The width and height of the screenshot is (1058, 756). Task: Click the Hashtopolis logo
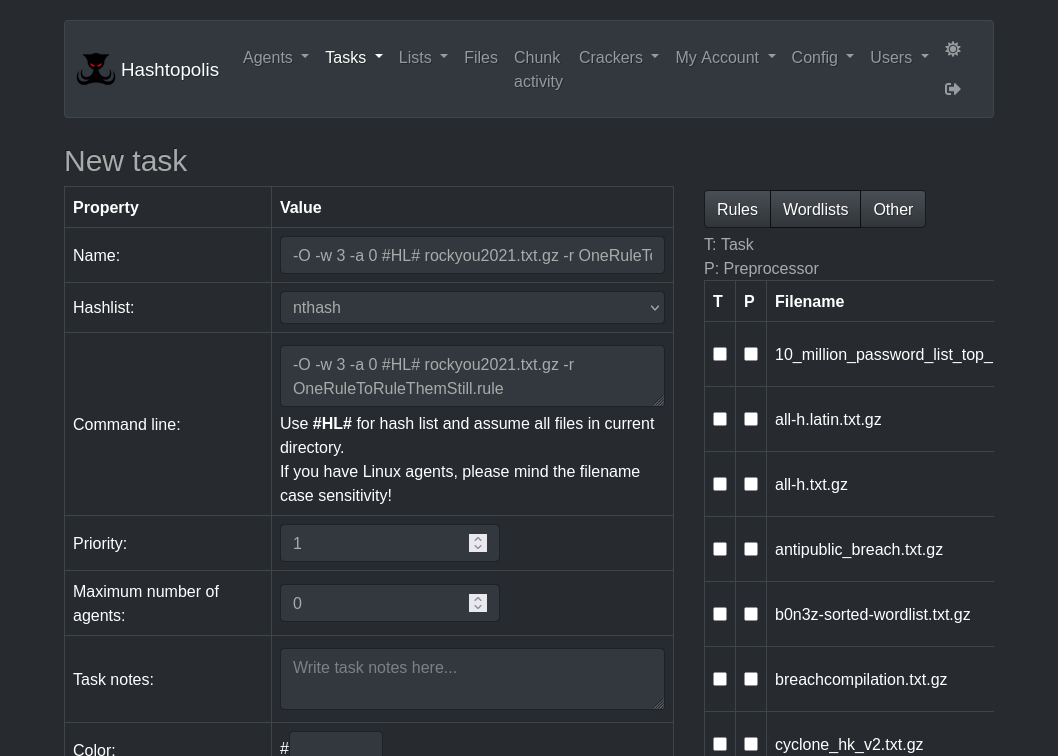[96, 68]
